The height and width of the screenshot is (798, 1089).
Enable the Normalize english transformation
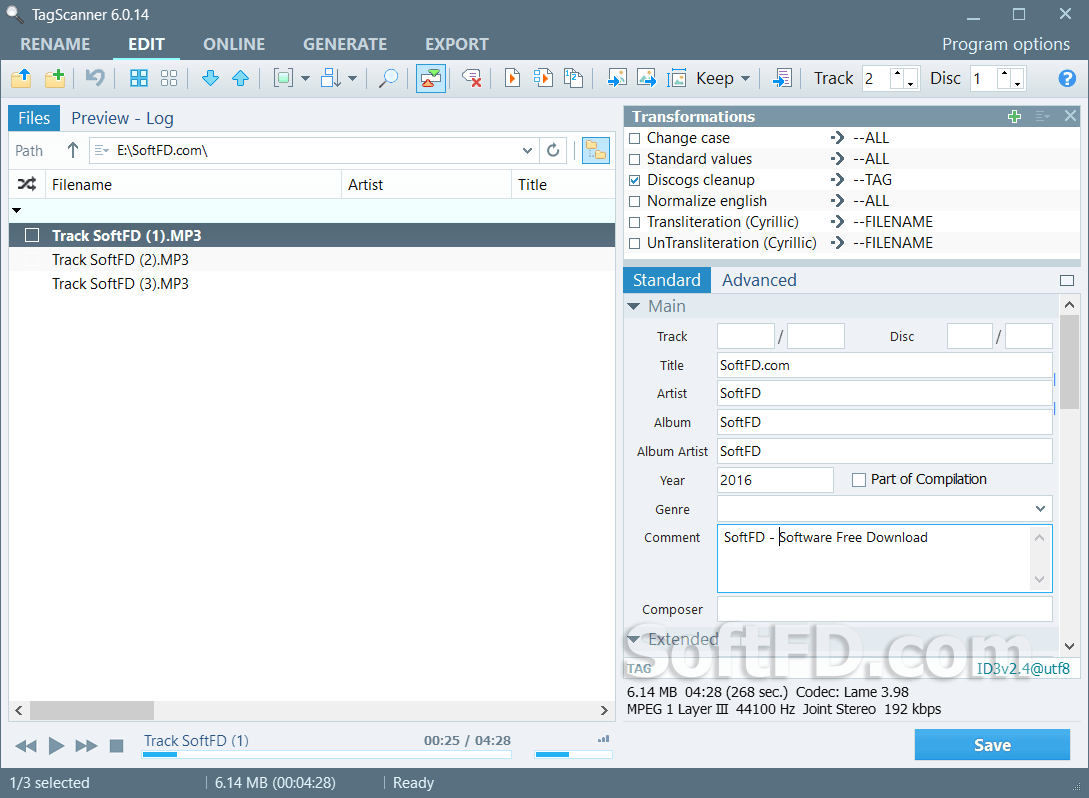(634, 201)
